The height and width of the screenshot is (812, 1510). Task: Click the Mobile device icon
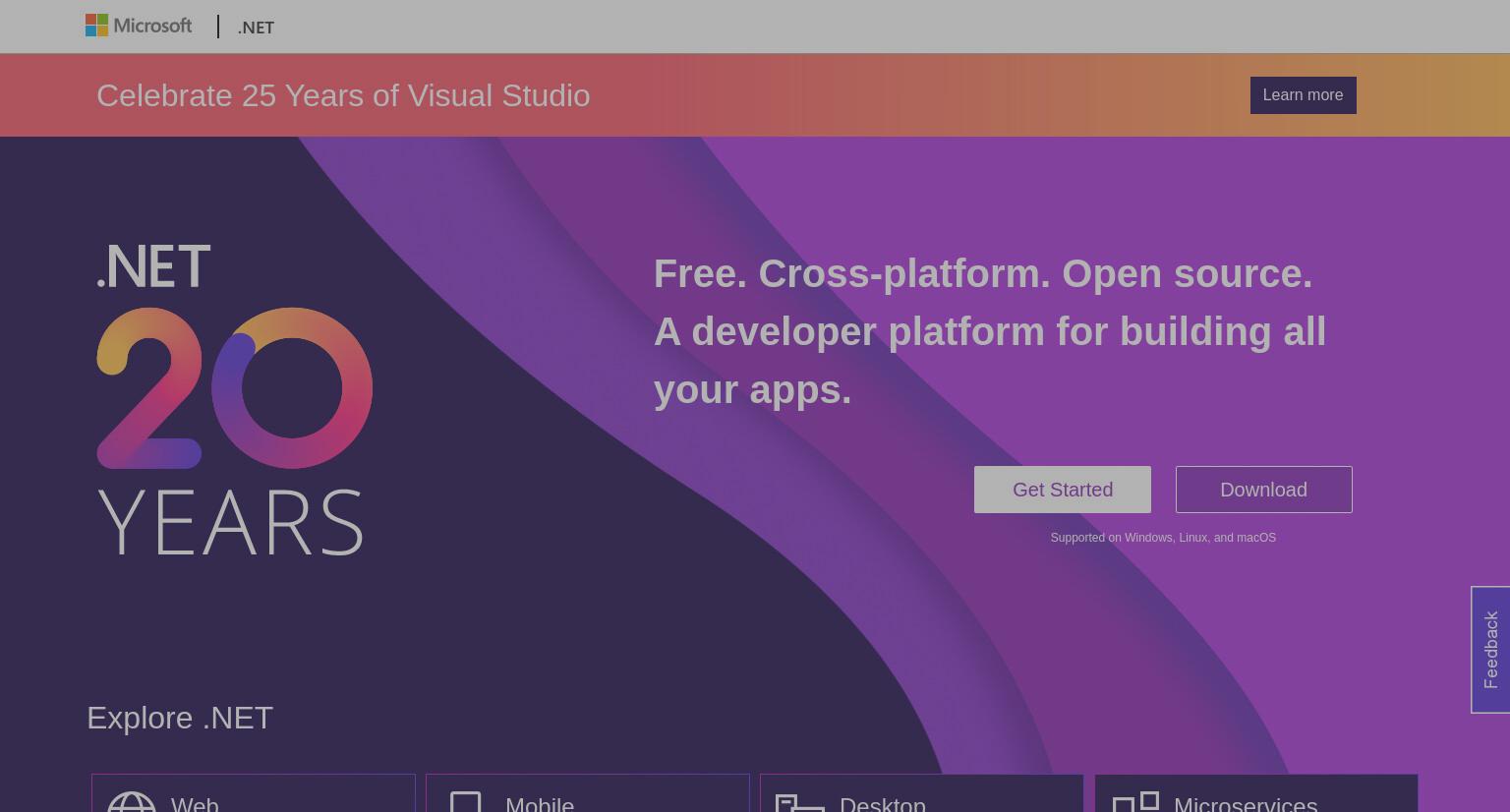pos(465,802)
